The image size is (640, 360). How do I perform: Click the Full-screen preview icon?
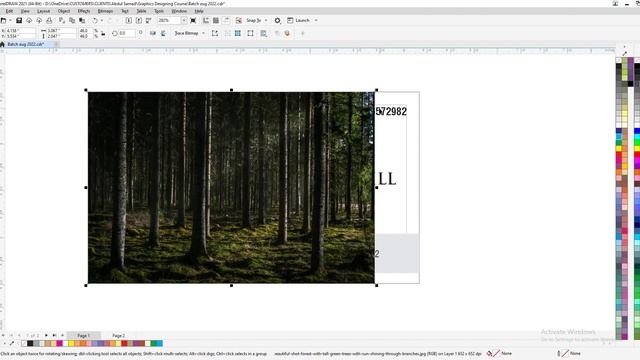click(x=193, y=20)
